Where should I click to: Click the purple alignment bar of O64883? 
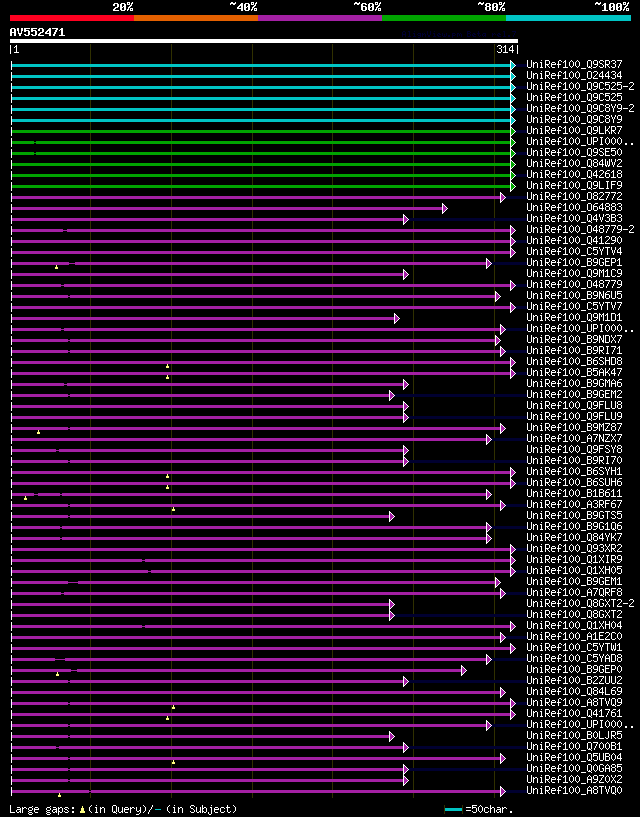coord(227,208)
